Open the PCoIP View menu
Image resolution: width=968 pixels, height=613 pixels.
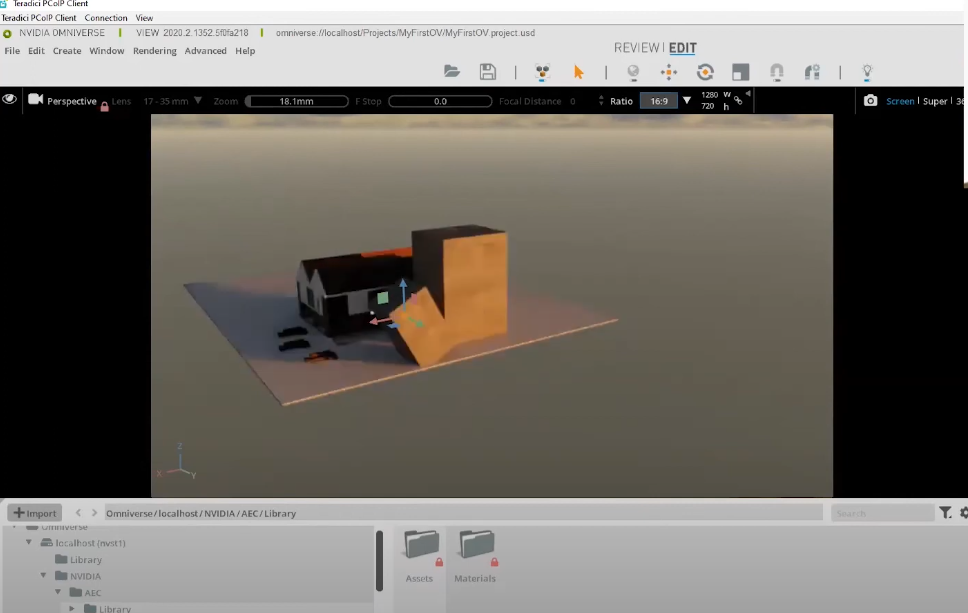coord(144,18)
